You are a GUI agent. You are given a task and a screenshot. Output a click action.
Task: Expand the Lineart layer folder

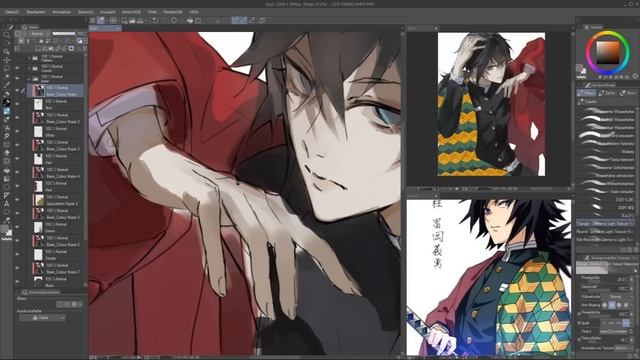pyautogui.click(x=29, y=68)
